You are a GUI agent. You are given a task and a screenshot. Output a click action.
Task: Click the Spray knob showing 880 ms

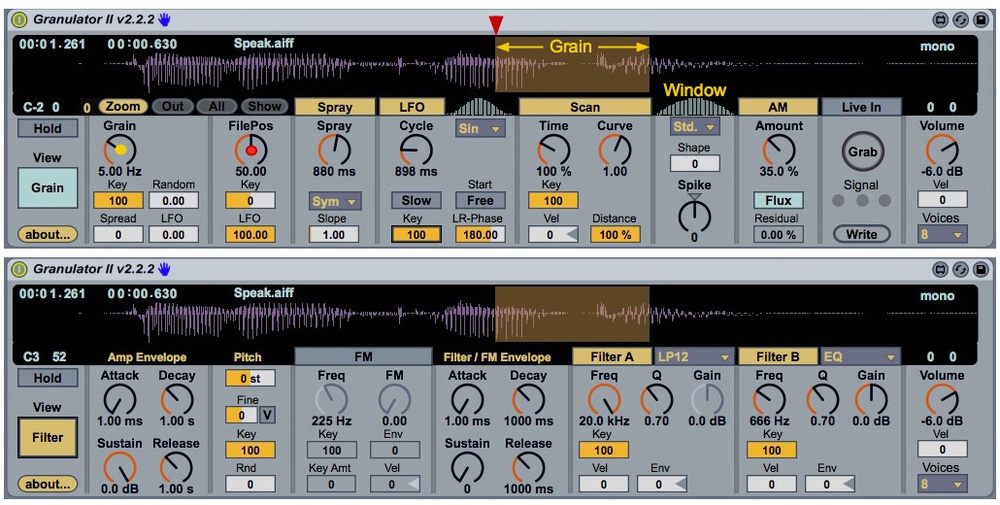[x=334, y=150]
